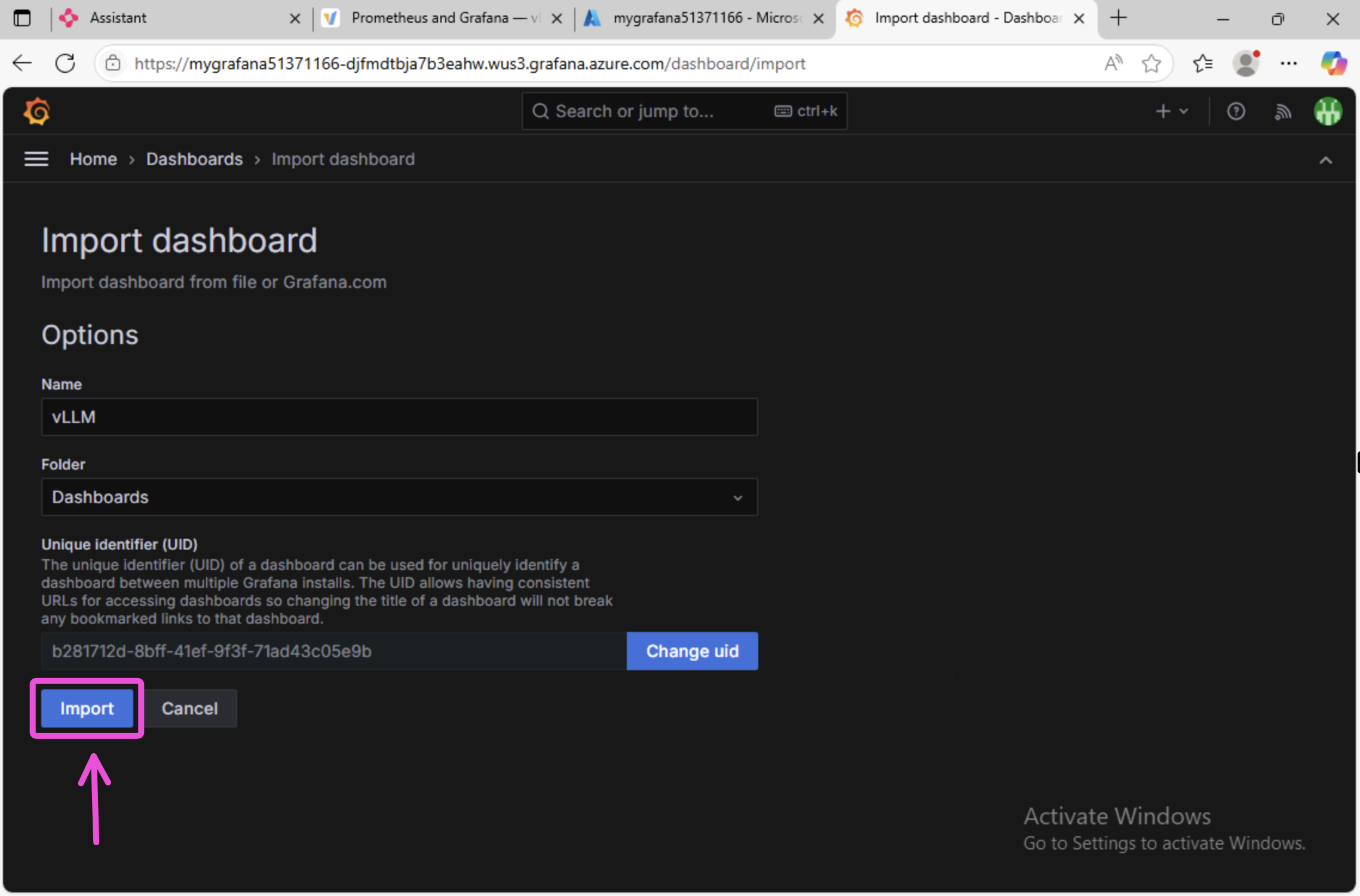Open the browser Copilot icon

click(x=1333, y=63)
